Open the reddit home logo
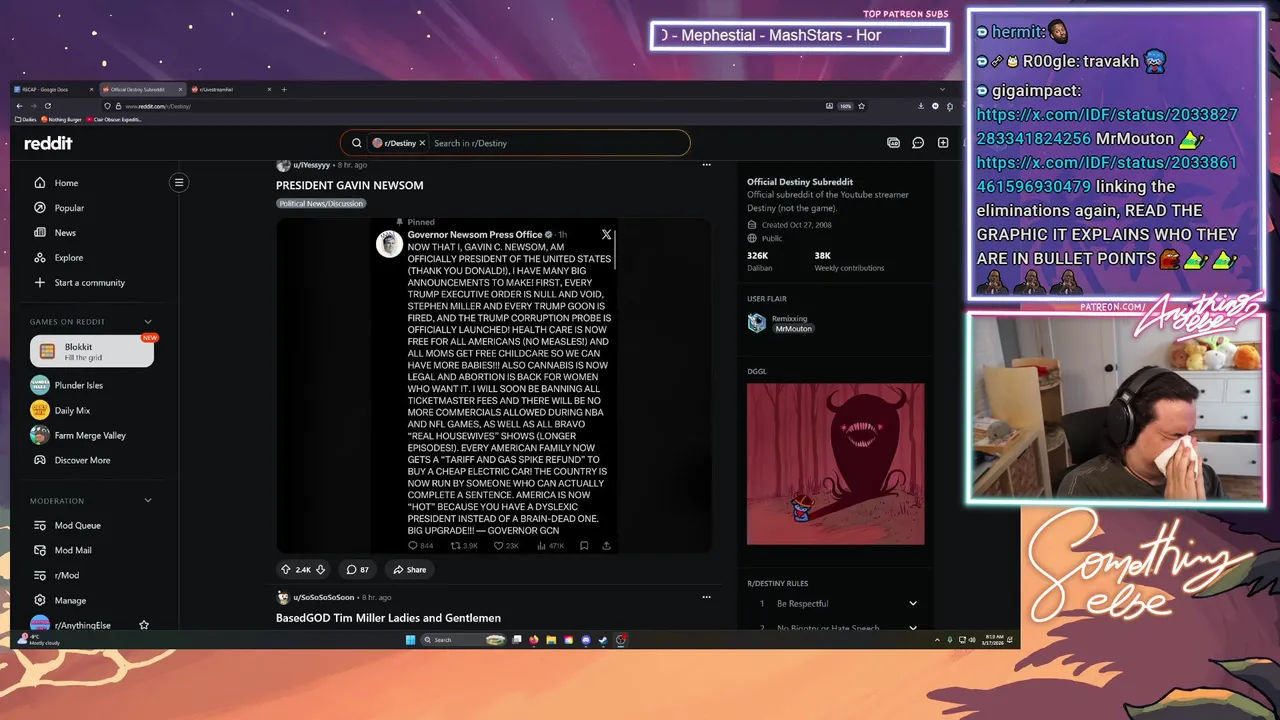 [x=48, y=143]
